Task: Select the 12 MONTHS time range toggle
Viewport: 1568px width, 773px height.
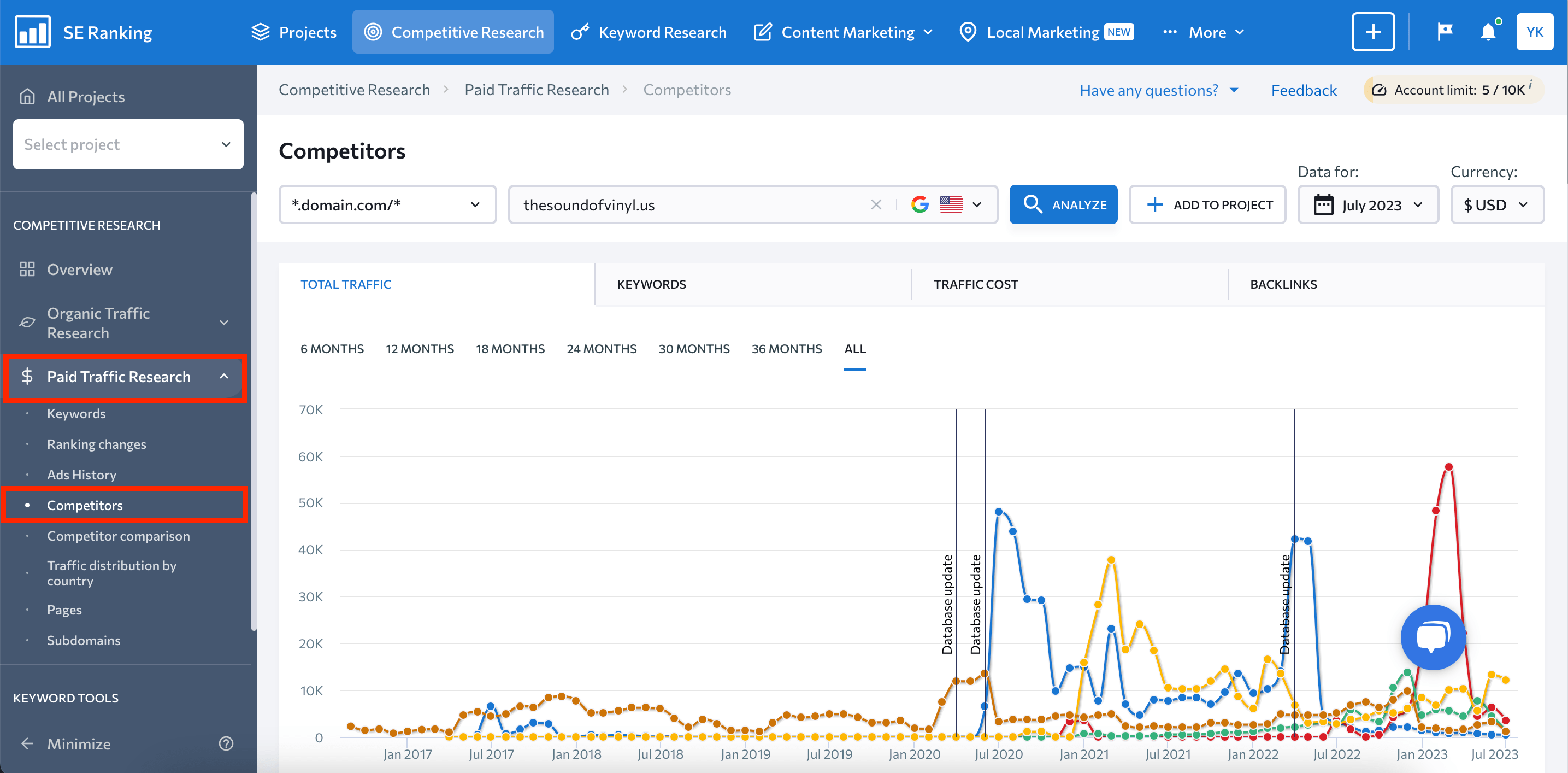Action: (x=419, y=349)
